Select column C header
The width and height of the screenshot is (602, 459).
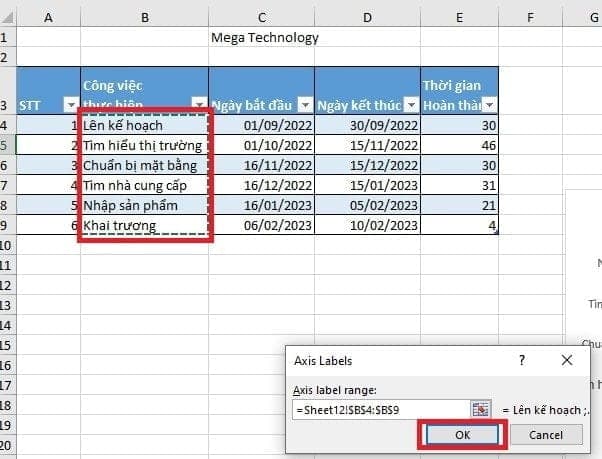261,18
